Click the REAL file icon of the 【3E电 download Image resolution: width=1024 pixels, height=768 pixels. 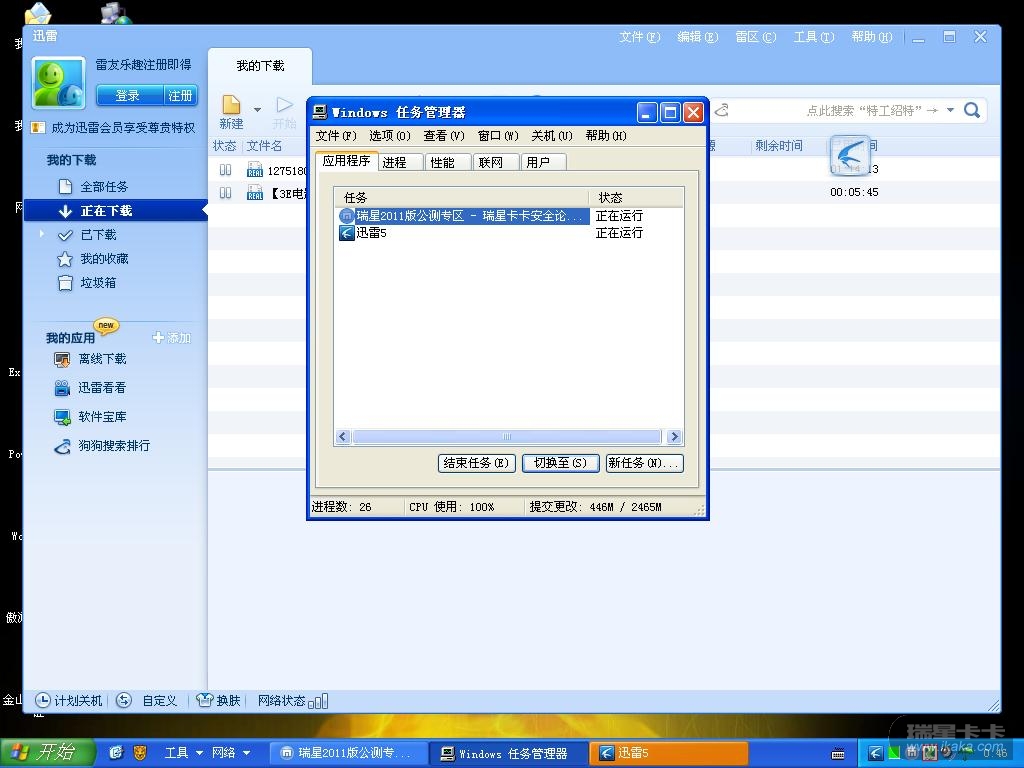(x=255, y=193)
